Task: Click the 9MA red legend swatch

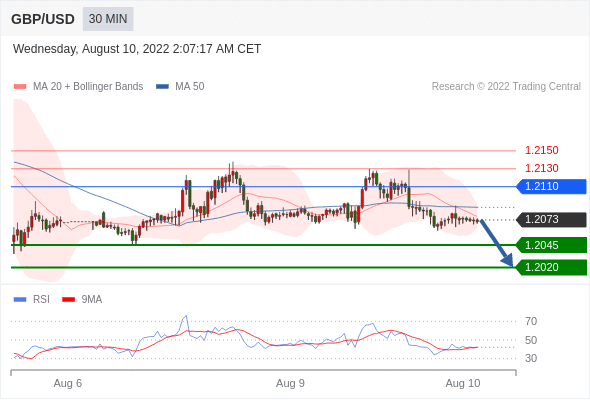Action: pos(68,300)
